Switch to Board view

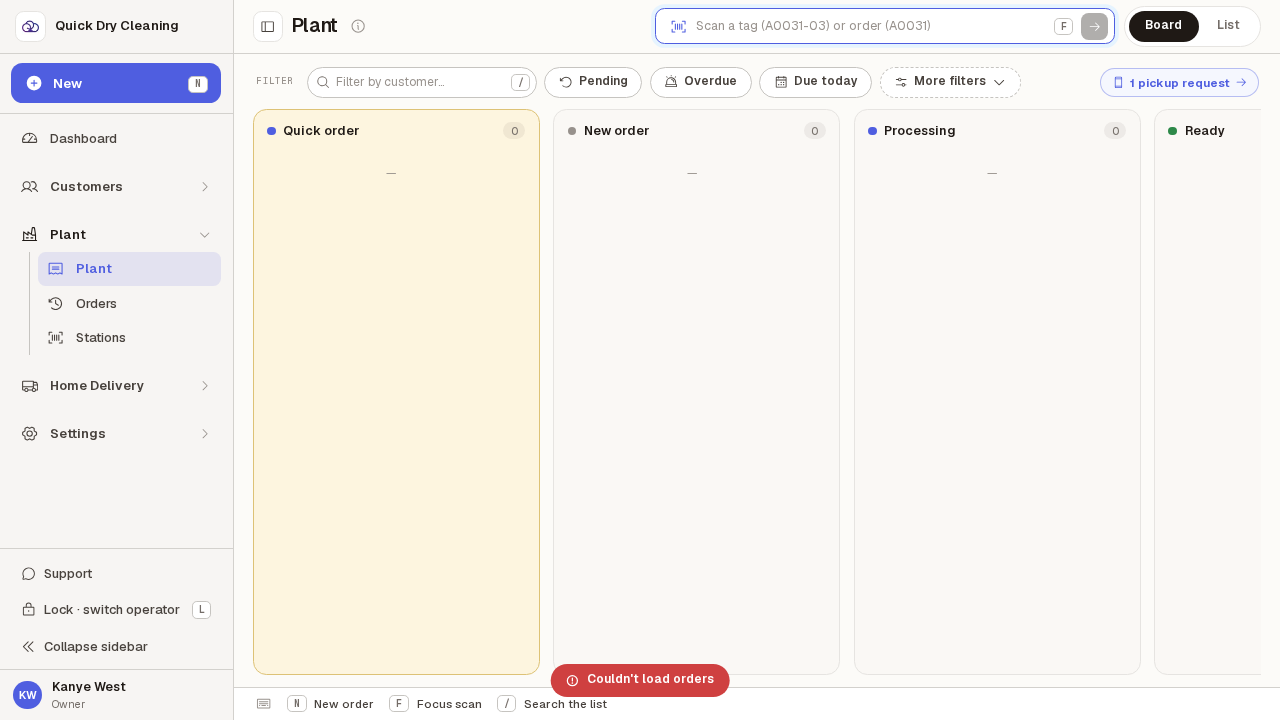point(1163,26)
